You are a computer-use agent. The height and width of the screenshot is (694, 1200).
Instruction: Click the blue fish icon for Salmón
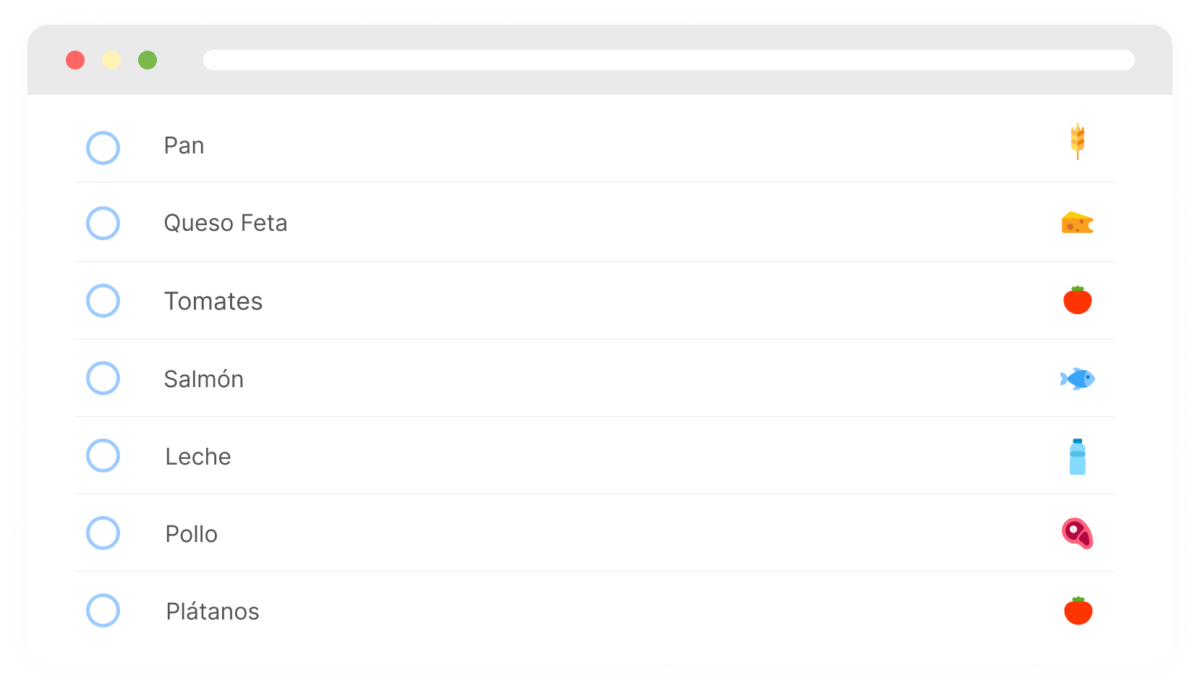pos(1077,378)
